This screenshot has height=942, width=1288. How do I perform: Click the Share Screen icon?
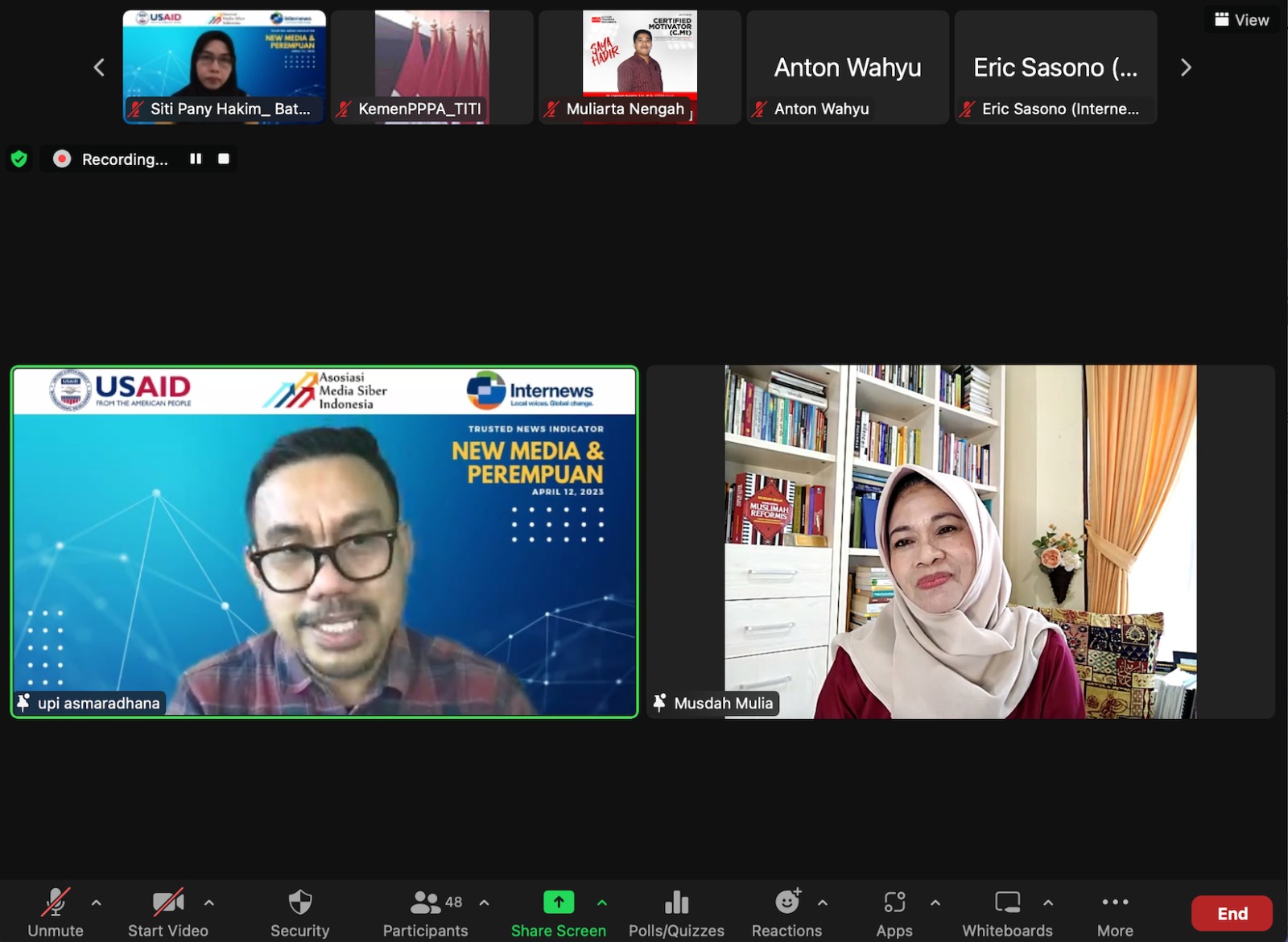tap(559, 903)
